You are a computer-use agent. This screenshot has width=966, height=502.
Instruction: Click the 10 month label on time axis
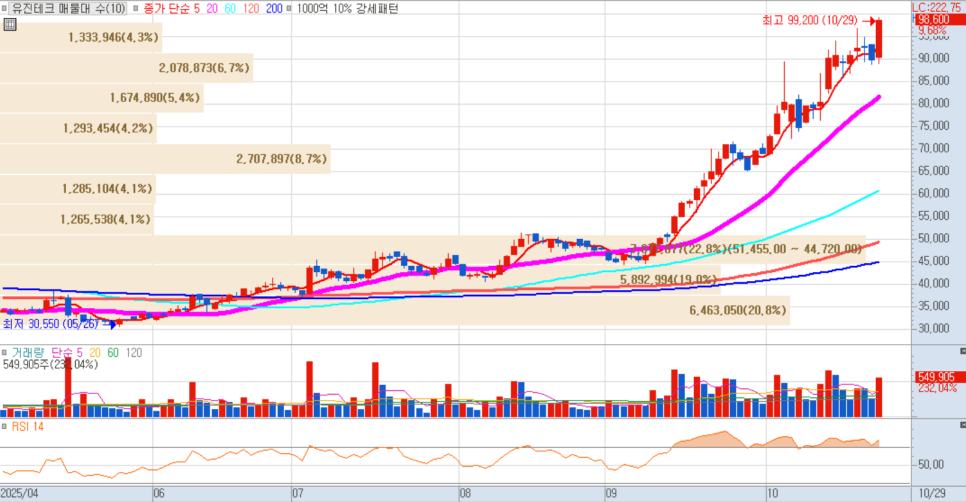[773, 493]
